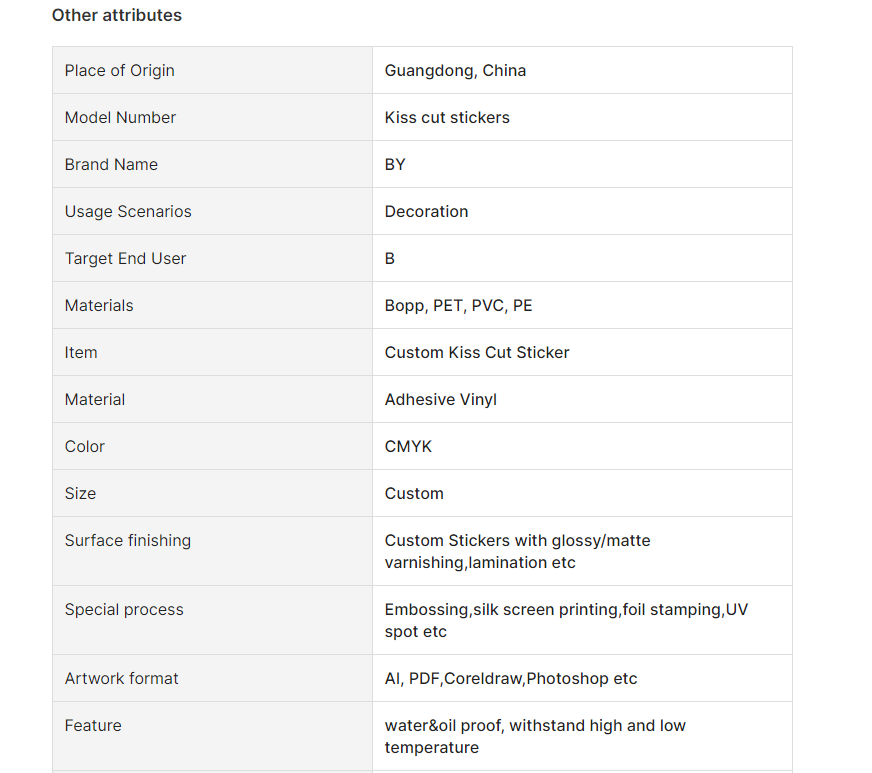Click the Guangdong, China value
The image size is (872, 773).
click(455, 71)
